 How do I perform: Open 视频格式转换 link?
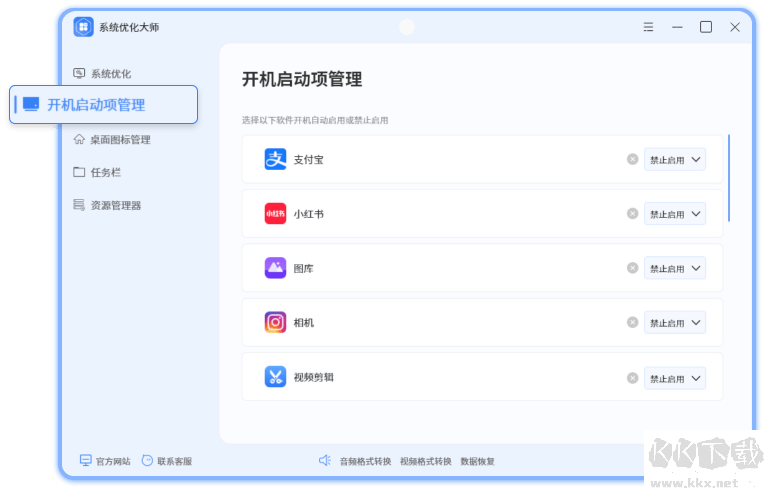(425, 461)
